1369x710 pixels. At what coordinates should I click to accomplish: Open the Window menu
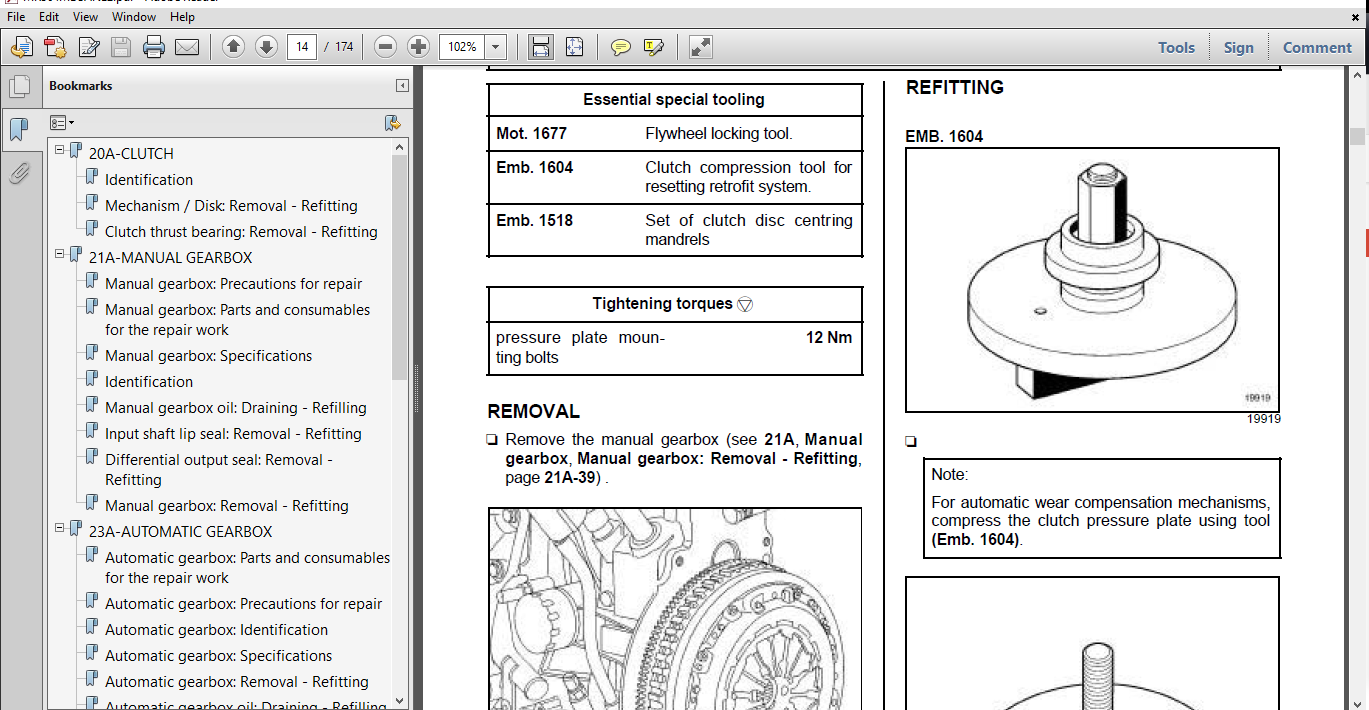[133, 17]
